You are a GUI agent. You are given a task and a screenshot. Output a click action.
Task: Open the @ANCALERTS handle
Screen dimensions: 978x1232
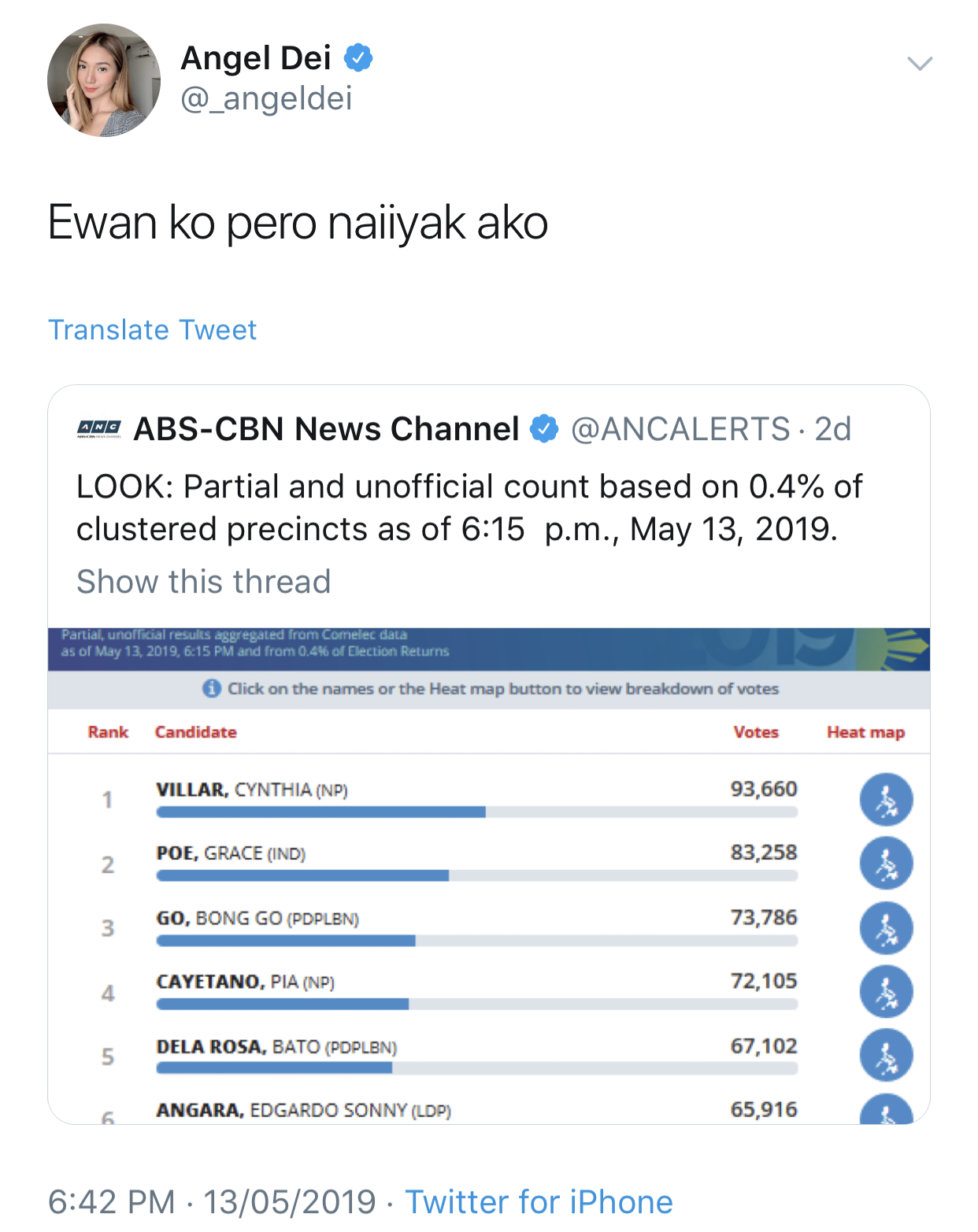click(x=680, y=429)
